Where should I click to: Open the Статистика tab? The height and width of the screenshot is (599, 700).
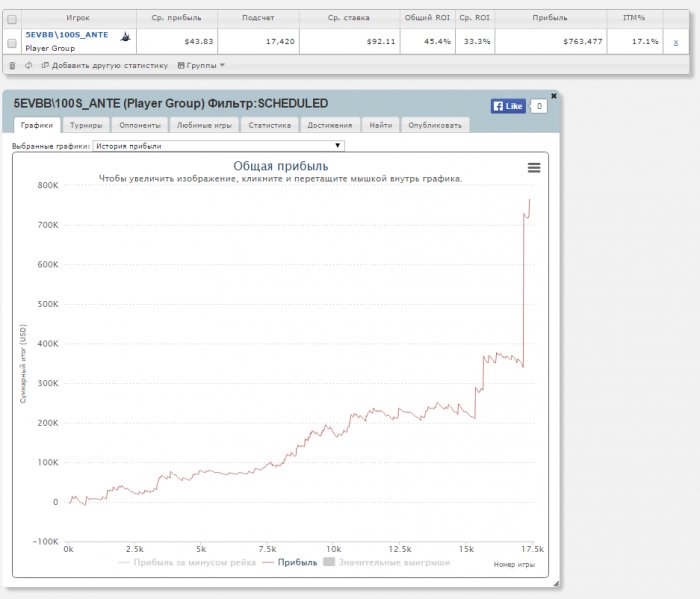point(269,125)
